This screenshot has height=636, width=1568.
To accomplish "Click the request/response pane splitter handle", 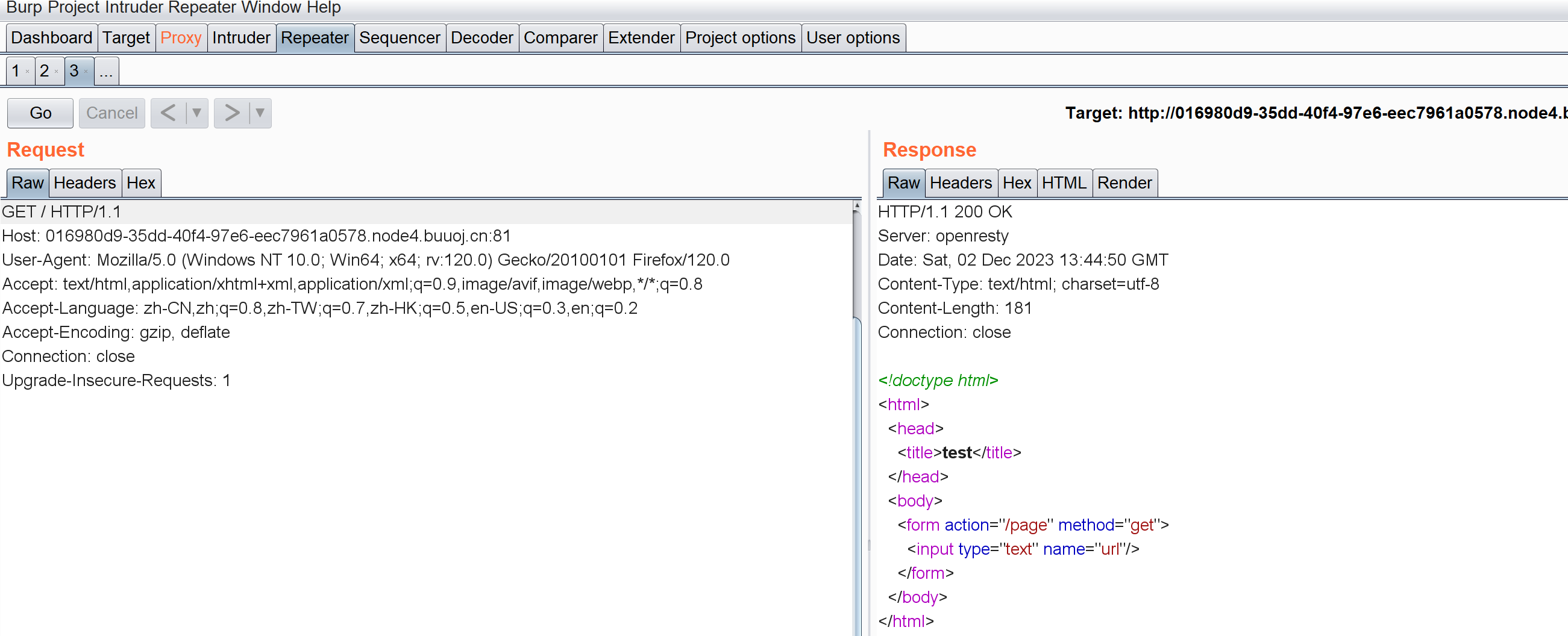I will [x=868, y=544].
